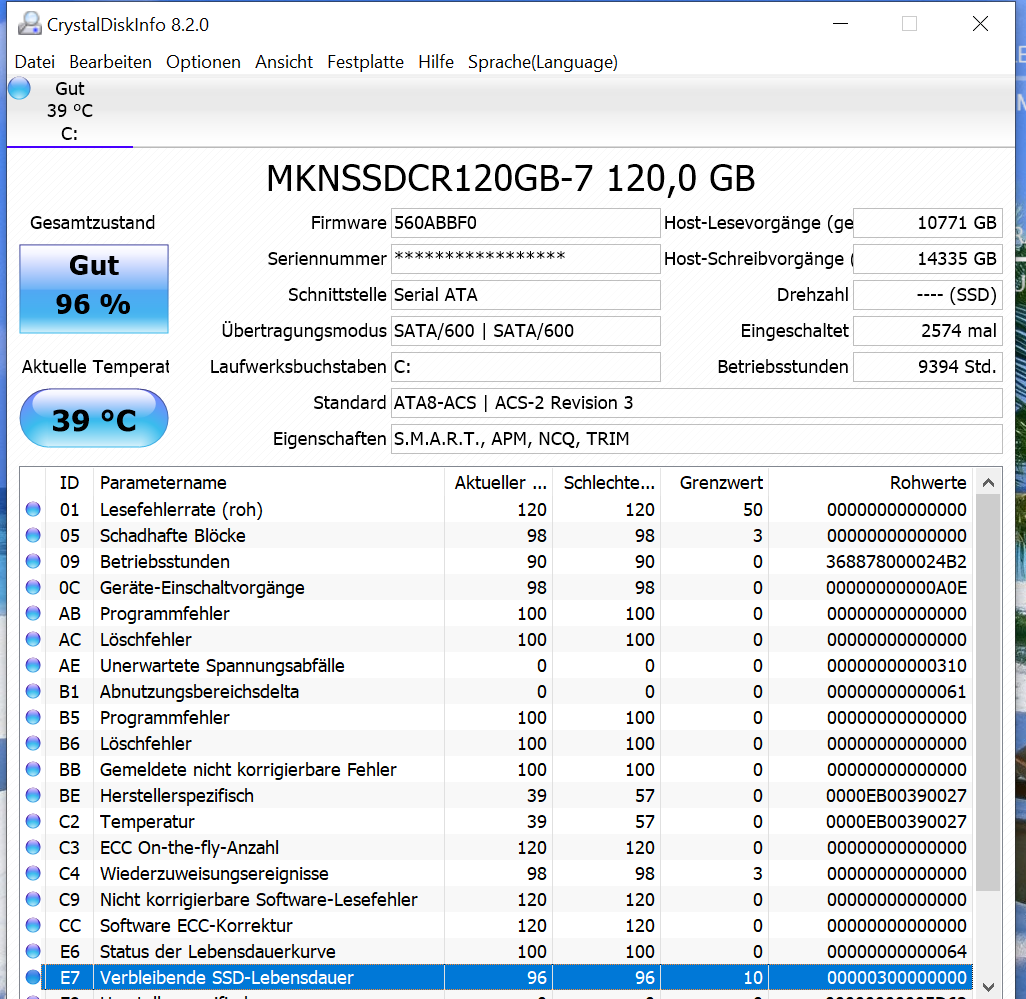
Task: Click raw value 0000000000310
Action: coord(896,665)
